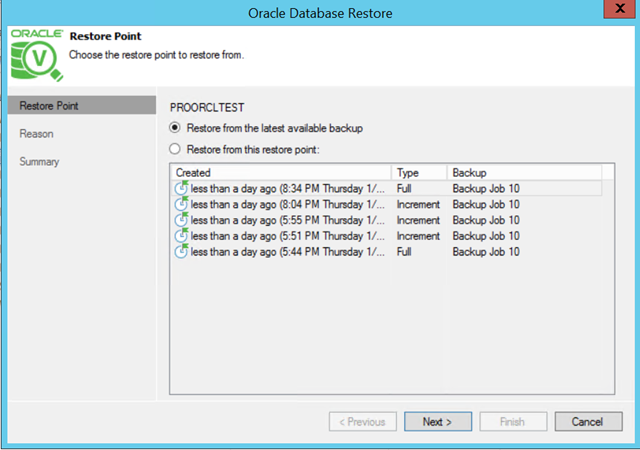640x450 pixels.
Task: Open the Restore Point wizard step
Action: pyautogui.click(x=49, y=106)
